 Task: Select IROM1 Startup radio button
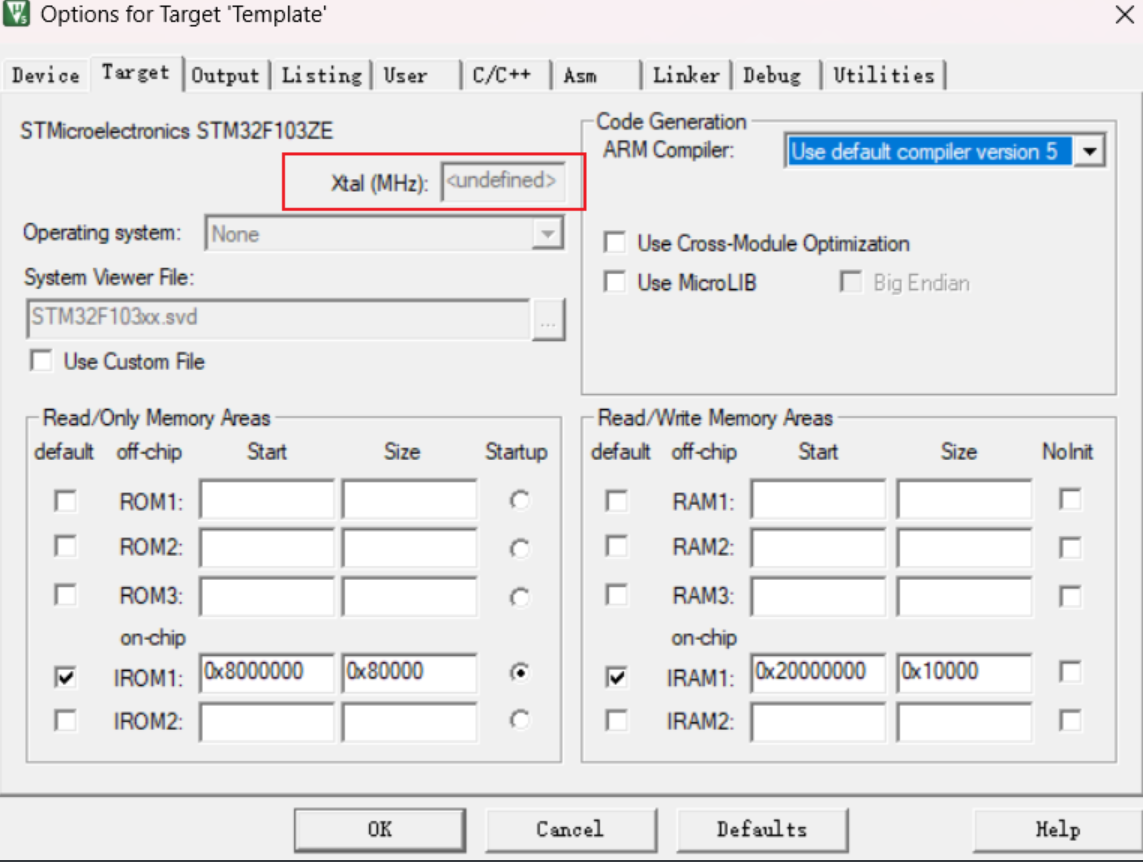tap(520, 672)
